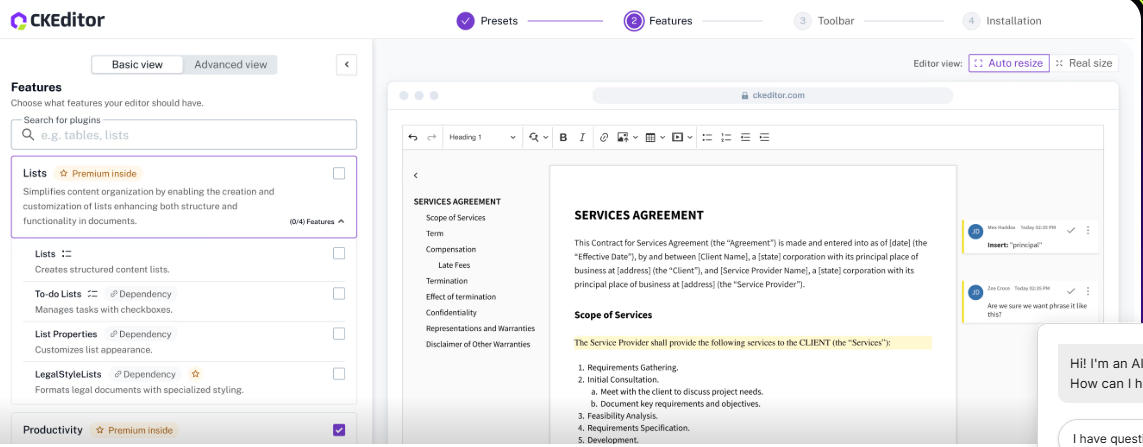Click the insert link icon
The height and width of the screenshot is (447, 1143).
tap(604, 137)
